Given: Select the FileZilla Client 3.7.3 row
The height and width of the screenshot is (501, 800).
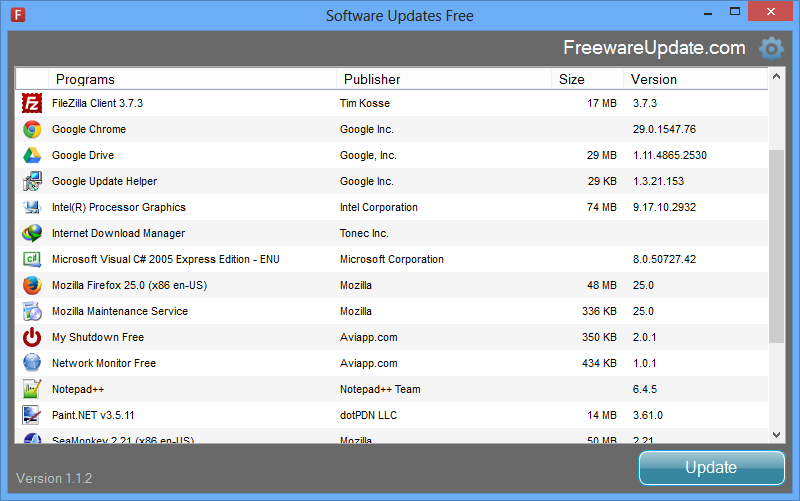Looking at the screenshot, I should (x=391, y=103).
